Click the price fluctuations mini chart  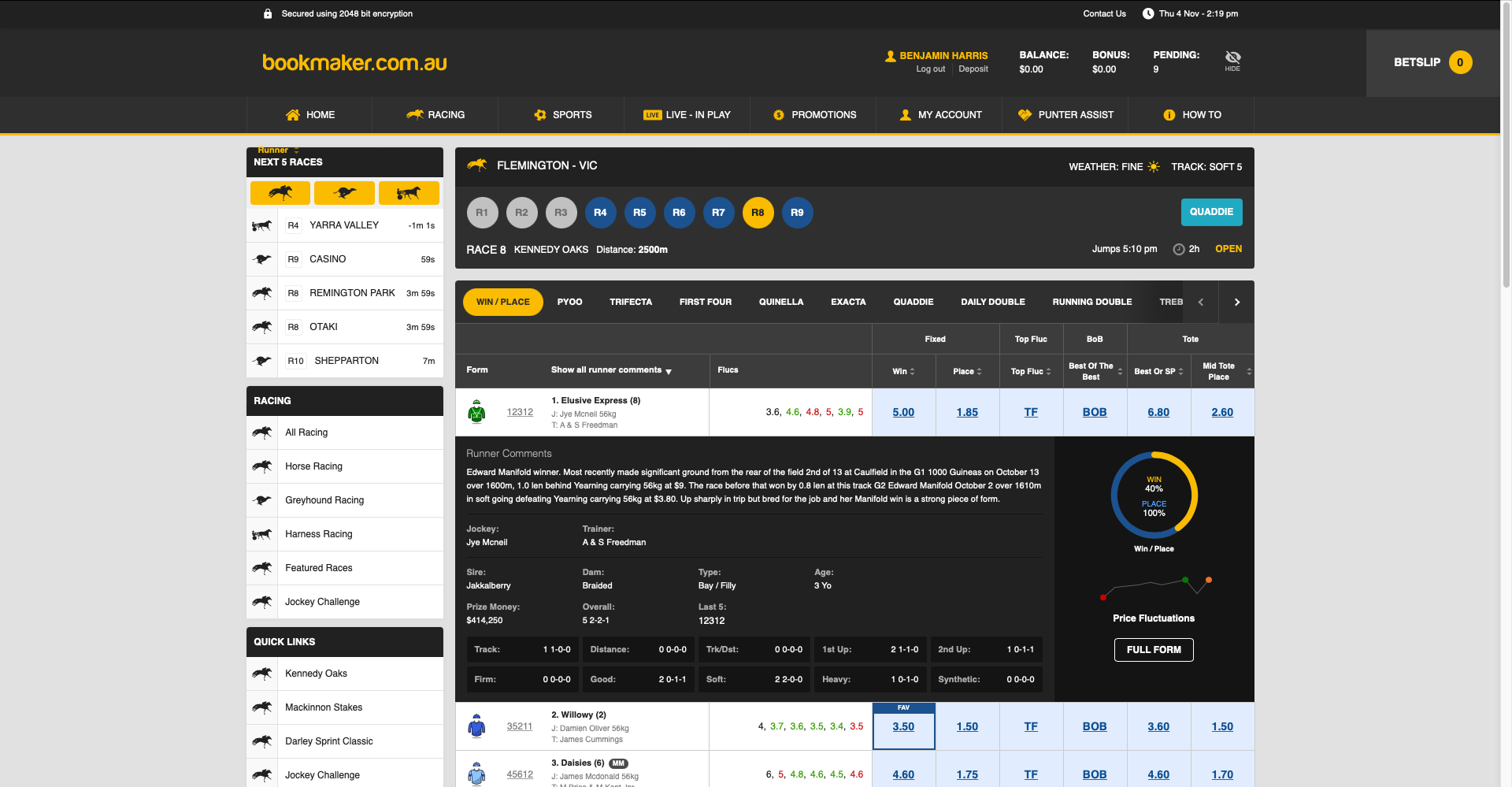coord(1154,588)
